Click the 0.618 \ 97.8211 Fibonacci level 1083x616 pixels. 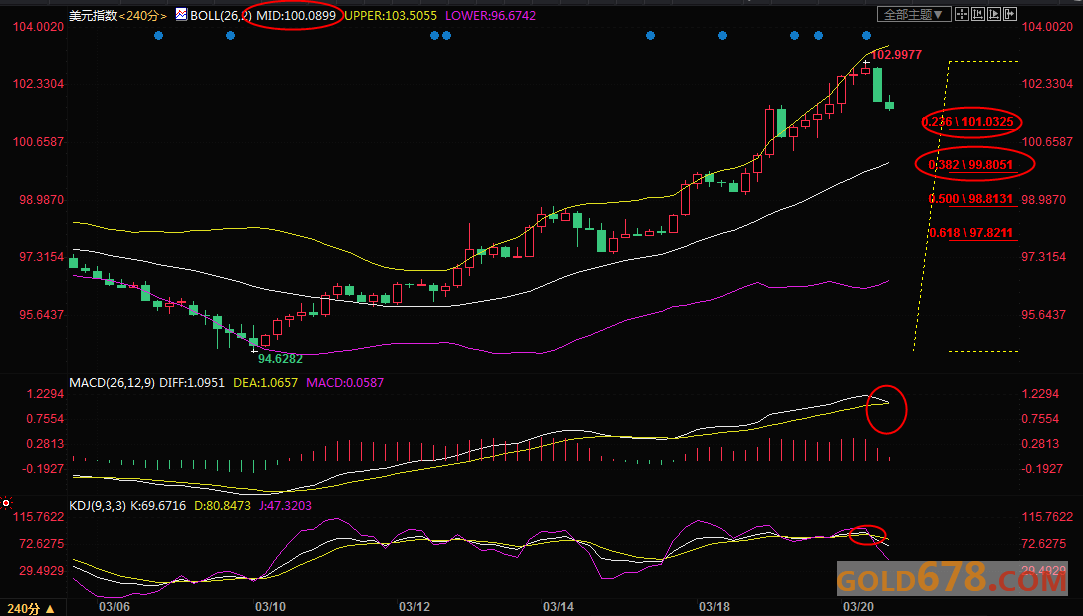pos(970,233)
